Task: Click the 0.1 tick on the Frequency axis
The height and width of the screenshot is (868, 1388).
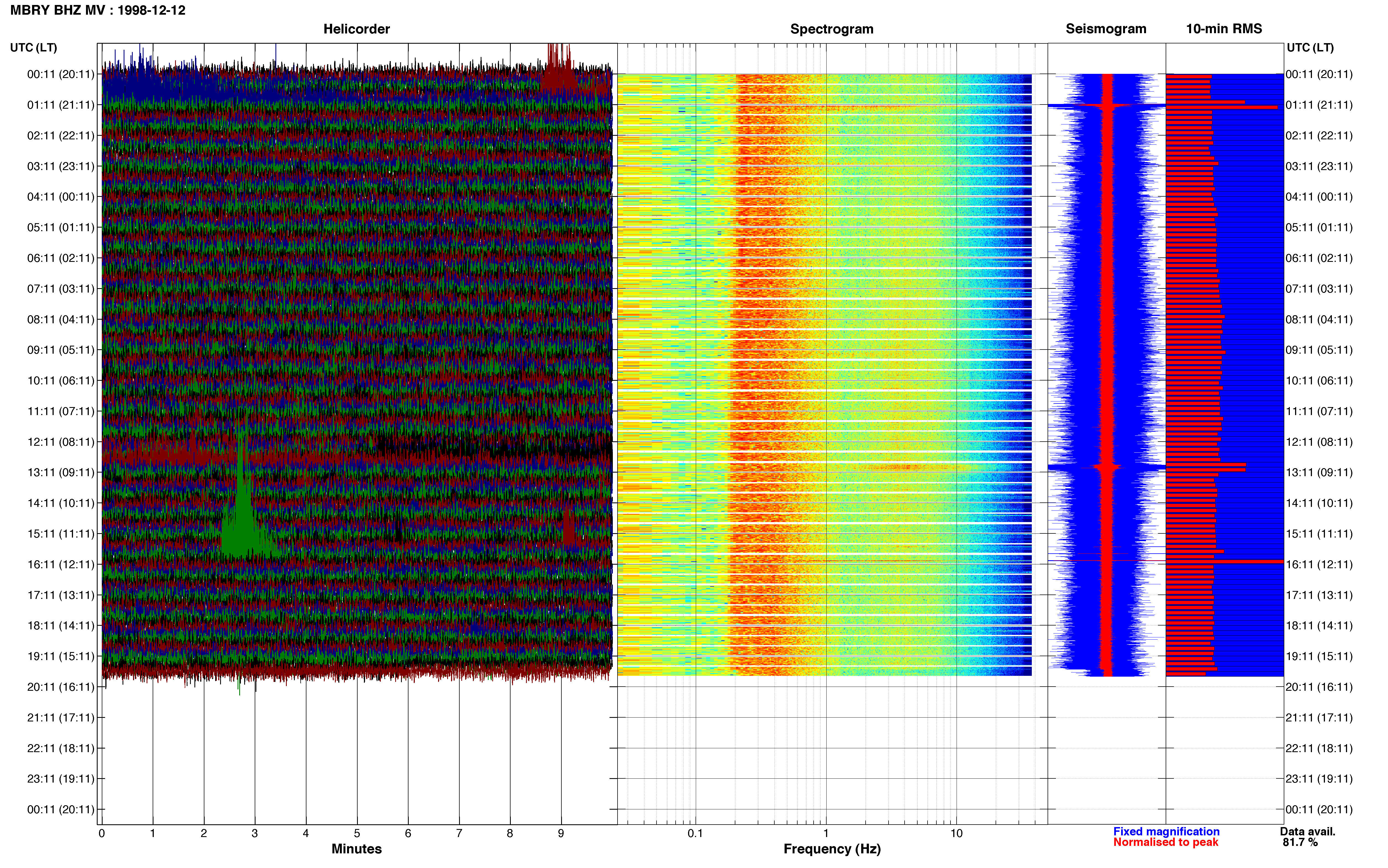Action: point(695,833)
